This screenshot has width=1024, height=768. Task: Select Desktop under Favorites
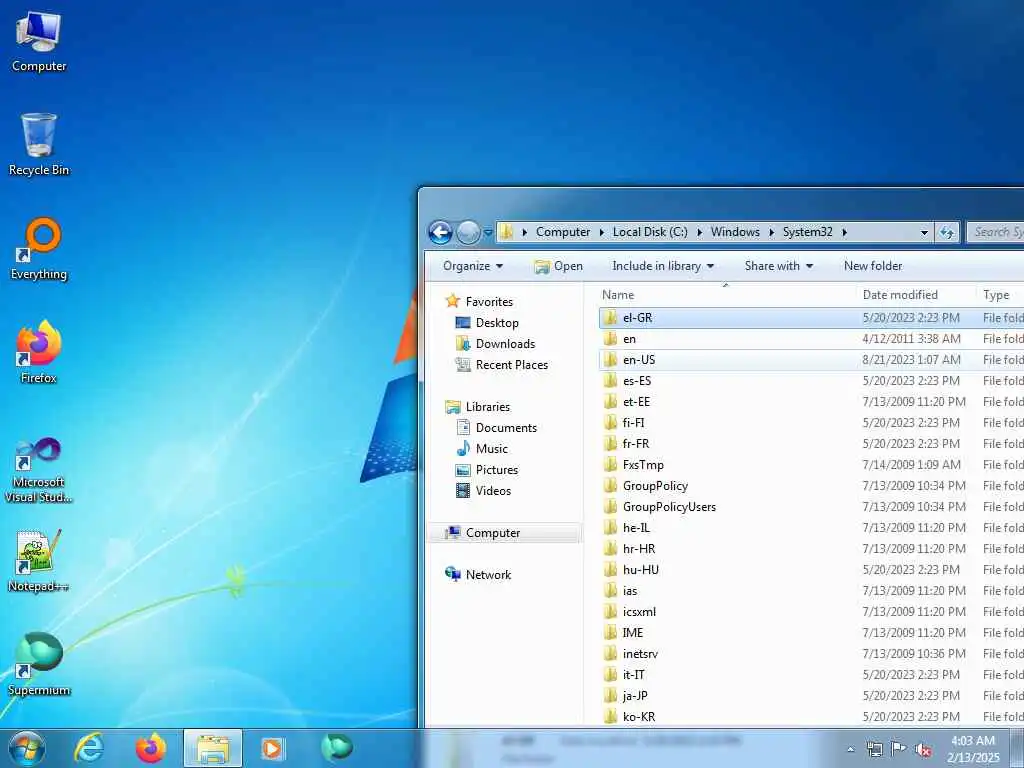pyautogui.click(x=497, y=323)
